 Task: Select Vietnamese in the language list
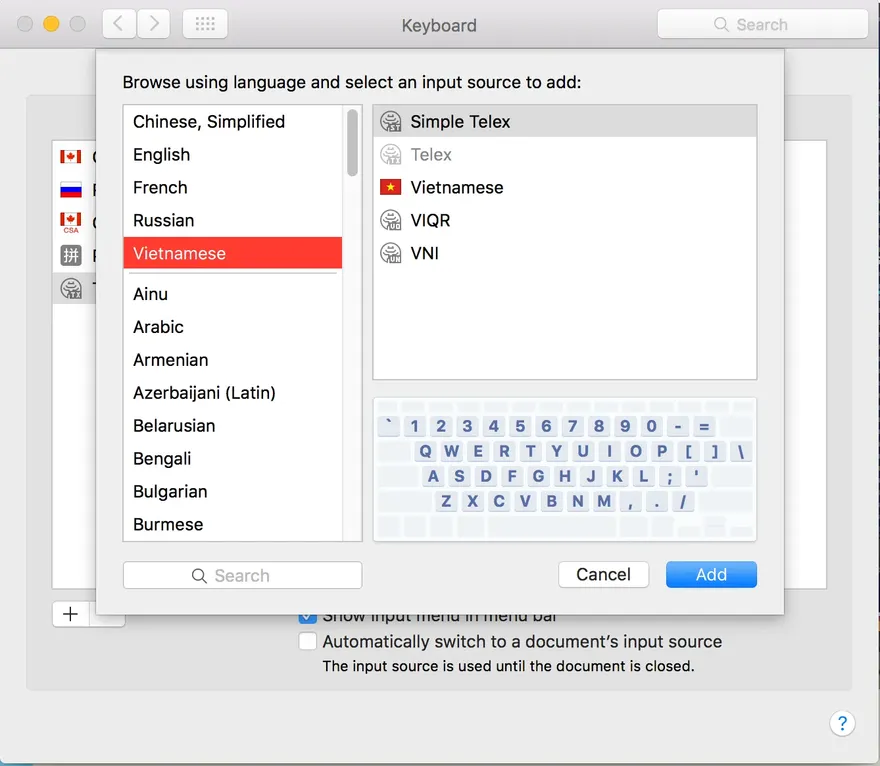(x=232, y=253)
